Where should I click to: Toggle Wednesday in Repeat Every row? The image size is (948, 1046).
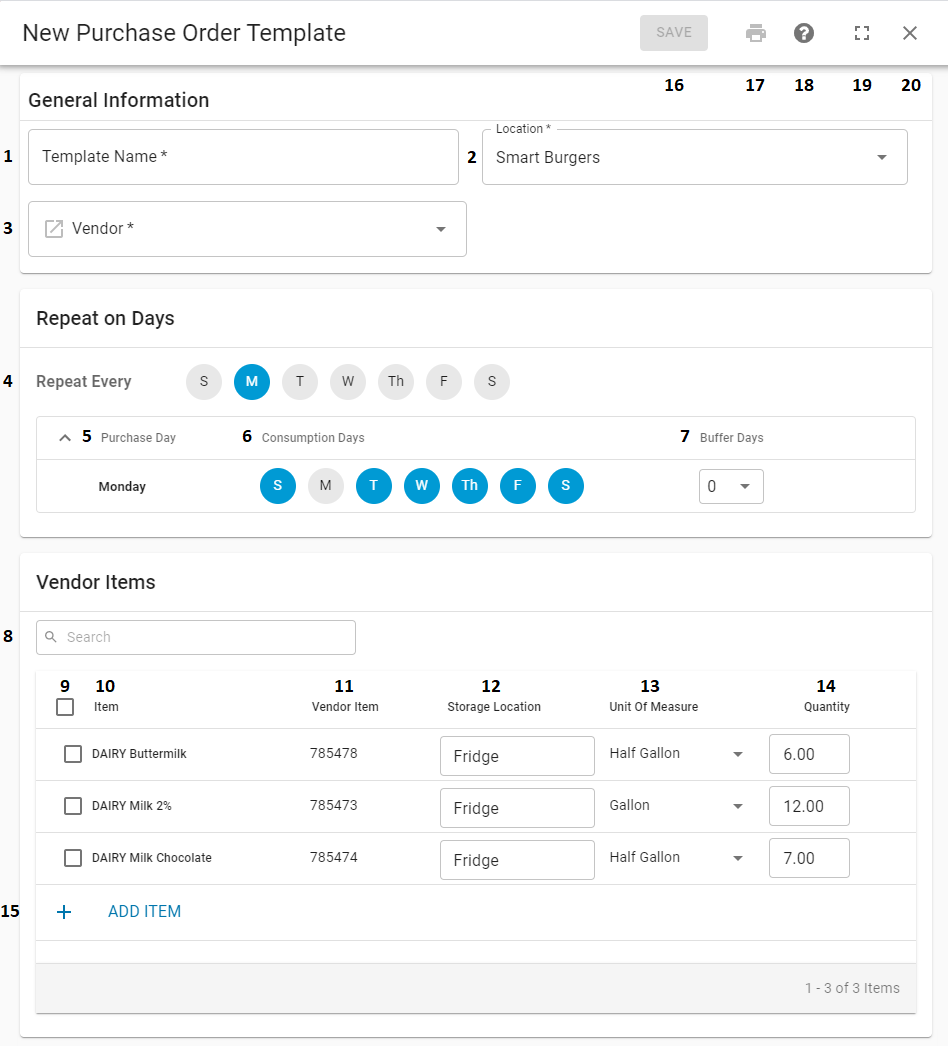[x=348, y=382]
